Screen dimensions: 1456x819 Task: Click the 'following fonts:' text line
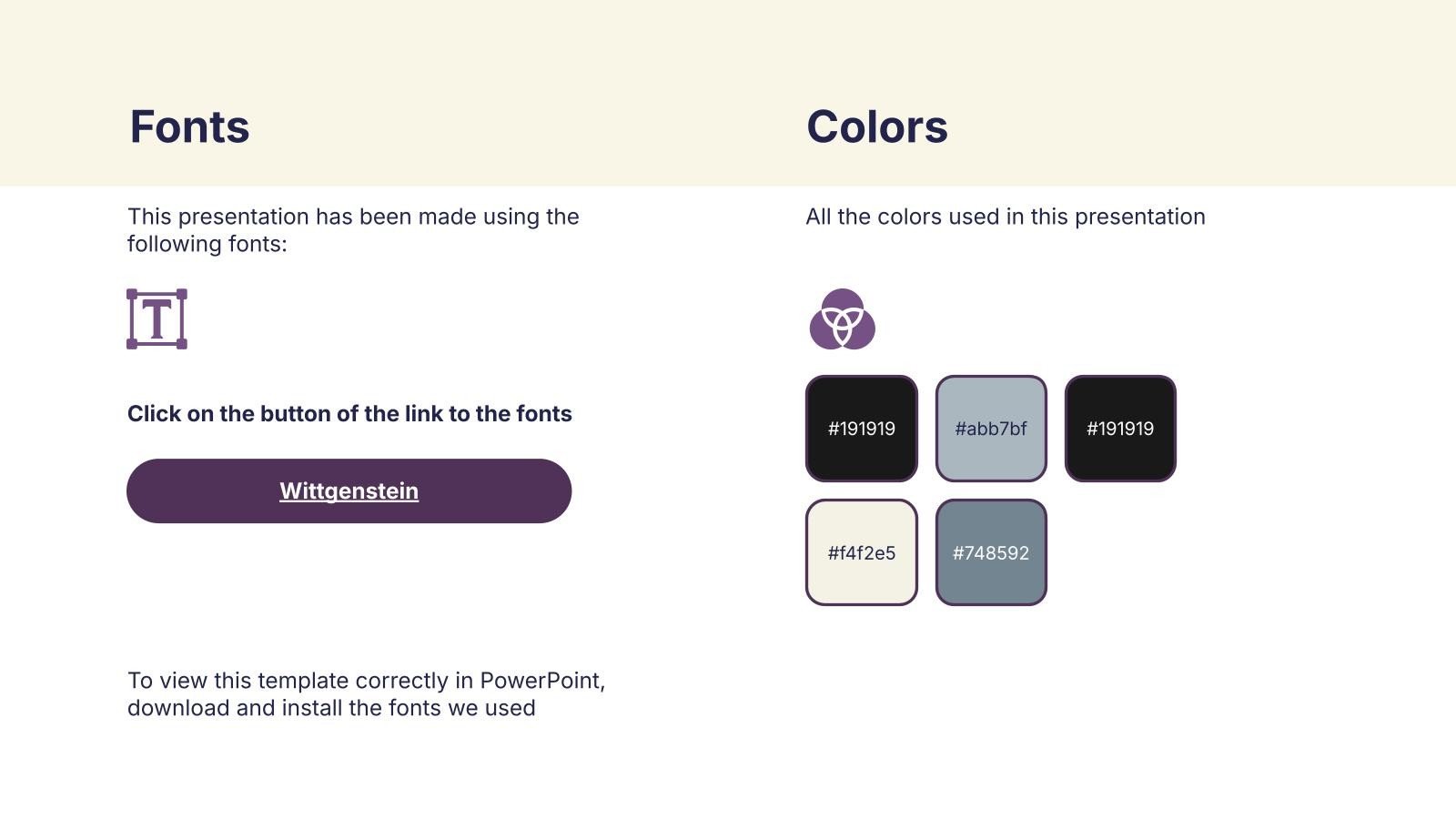(x=207, y=244)
